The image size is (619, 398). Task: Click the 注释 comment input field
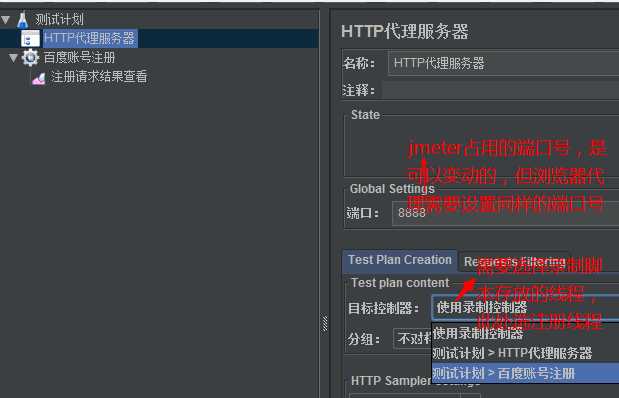pos(500,90)
